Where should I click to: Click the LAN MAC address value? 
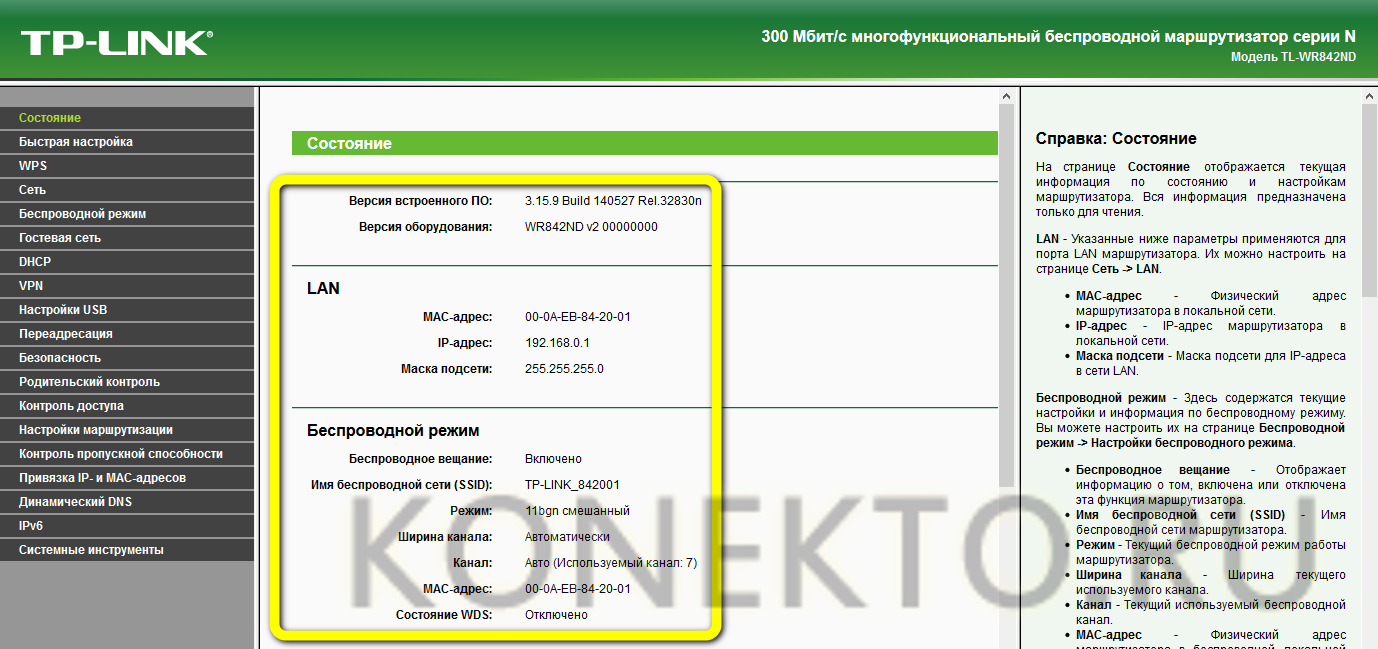coord(577,317)
